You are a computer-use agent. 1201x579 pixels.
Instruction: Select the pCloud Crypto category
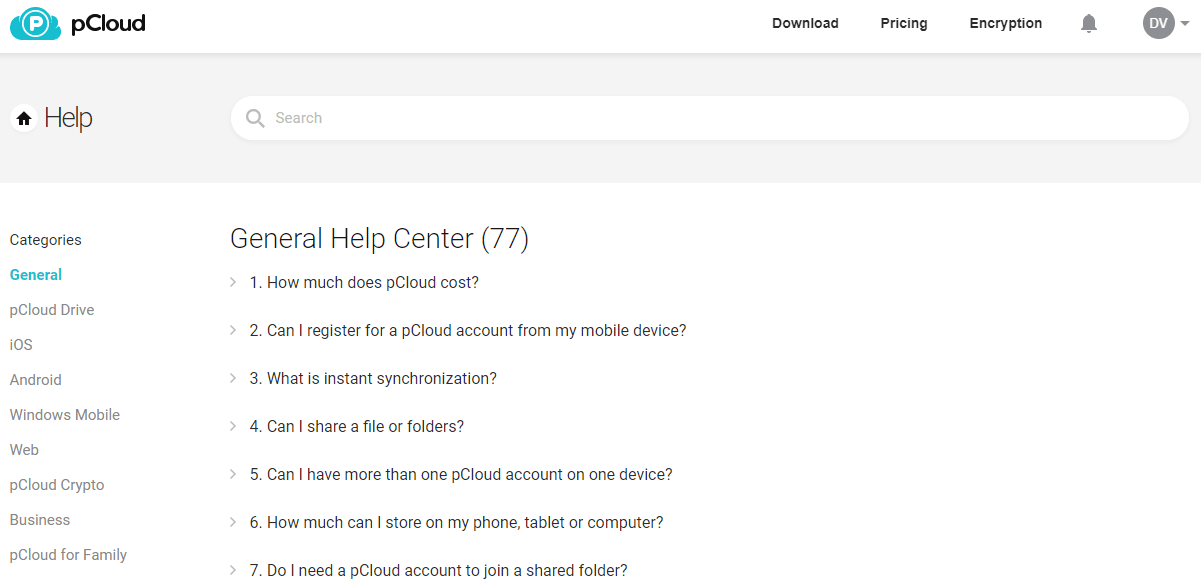click(x=57, y=485)
